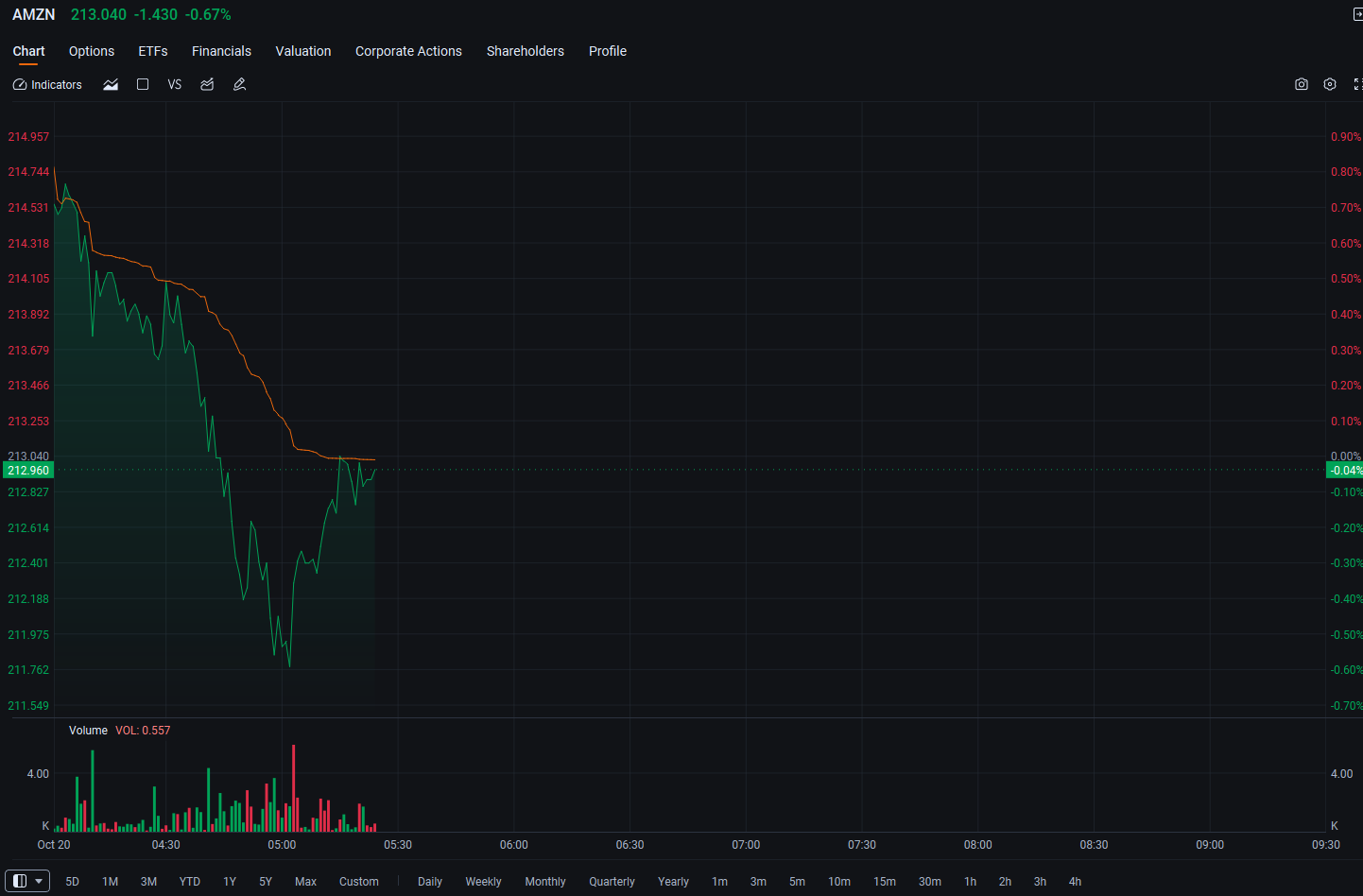
Task: Set chart range to 5D
Action: point(73,882)
